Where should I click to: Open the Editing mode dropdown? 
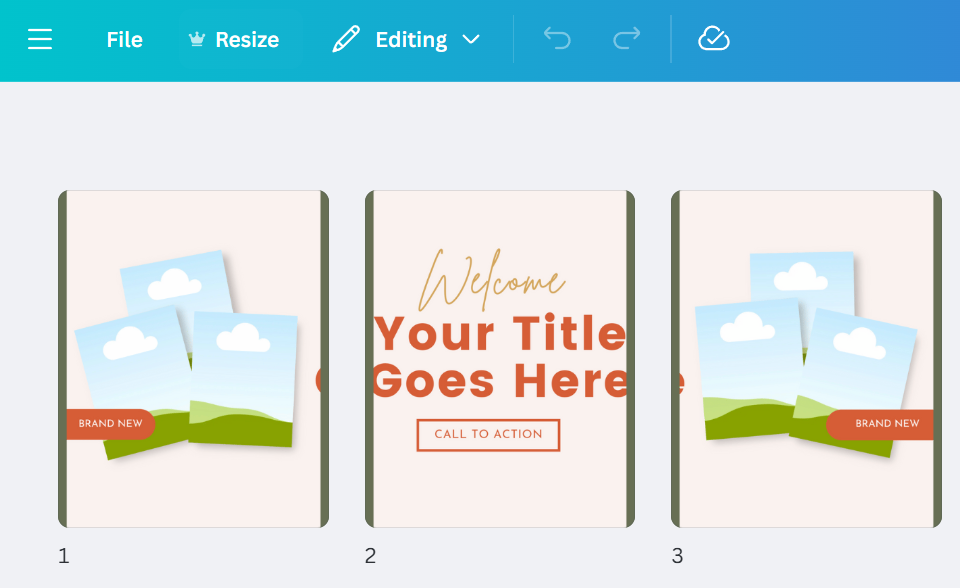coord(406,40)
